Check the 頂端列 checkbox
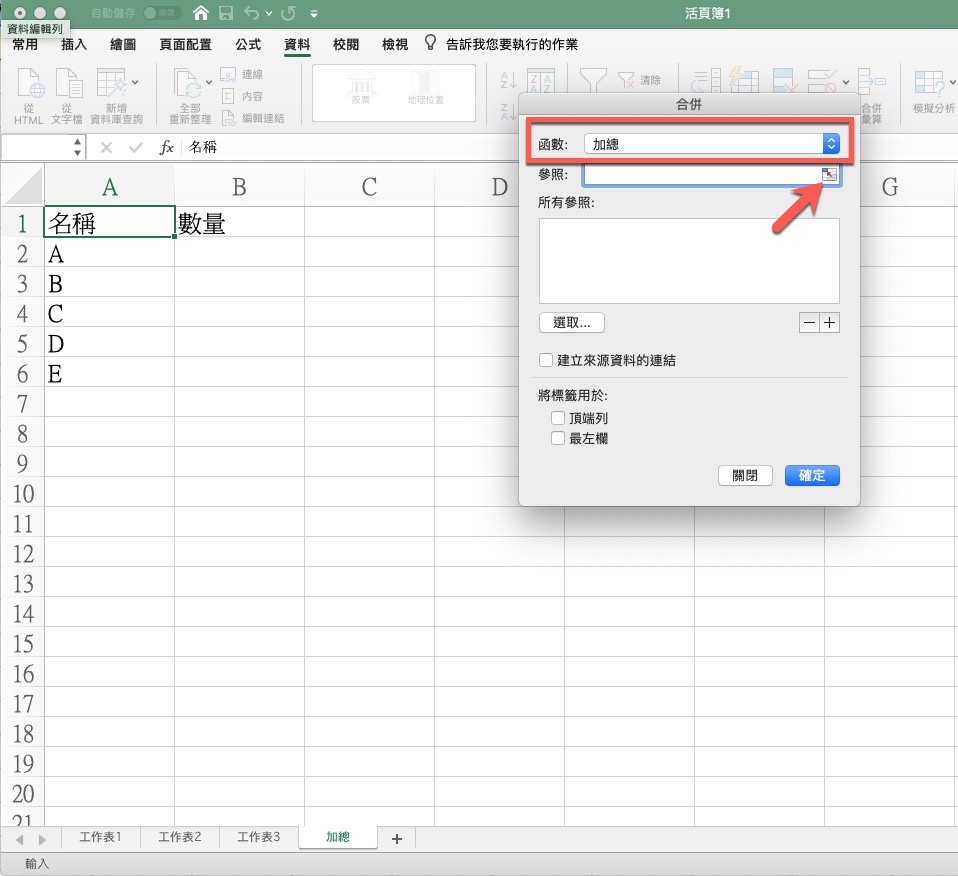This screenshot has width=958, height=876. [558, 418]
